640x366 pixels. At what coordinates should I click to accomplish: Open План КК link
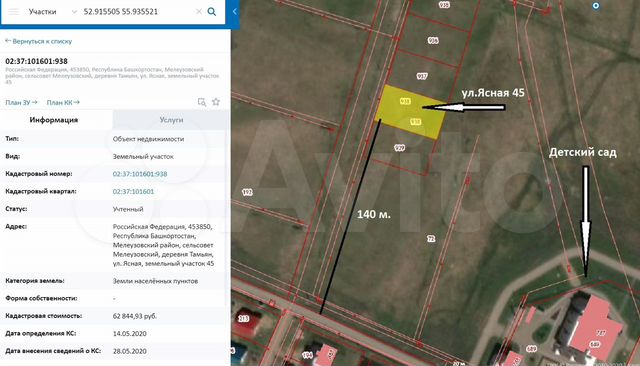coord(63,102)
